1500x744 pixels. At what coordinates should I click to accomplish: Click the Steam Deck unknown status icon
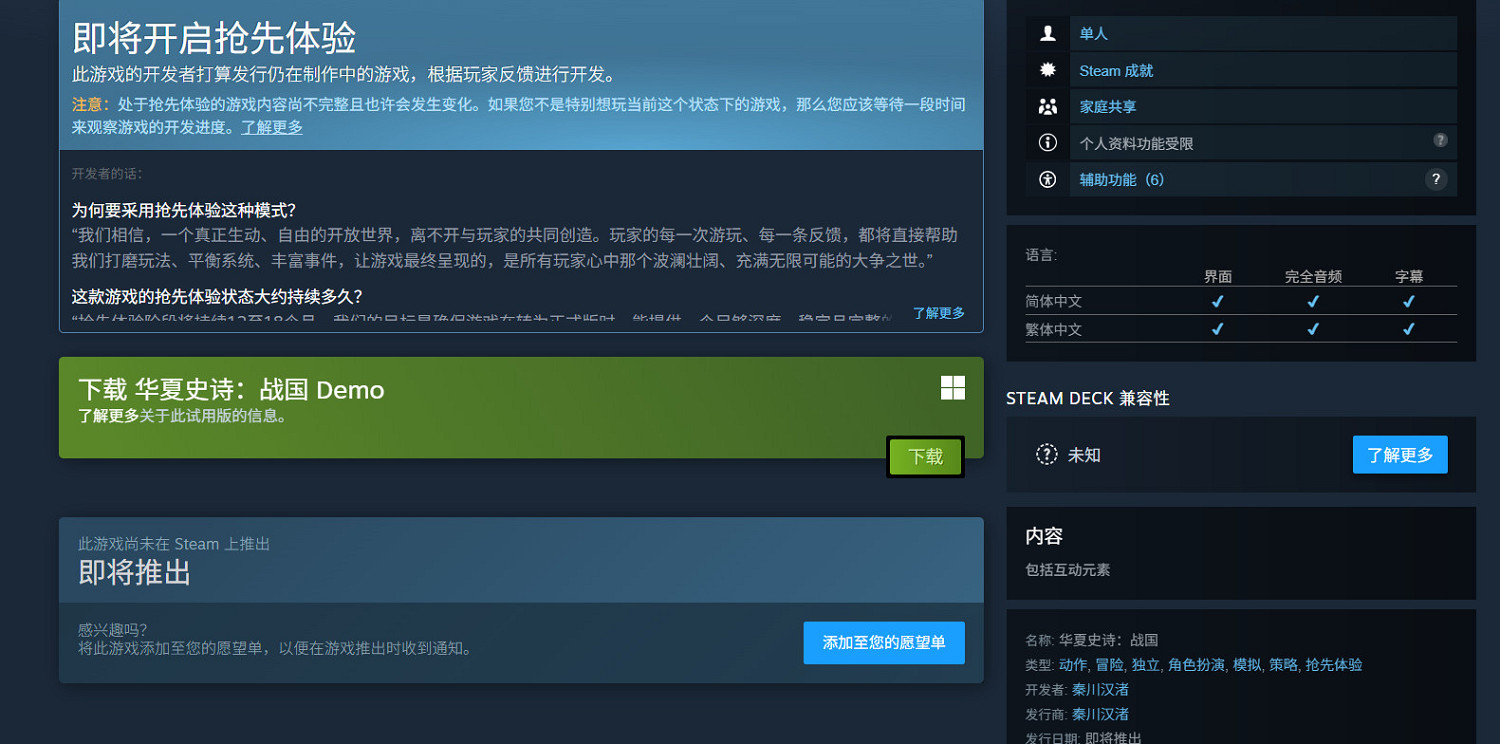coord(1046,455)
